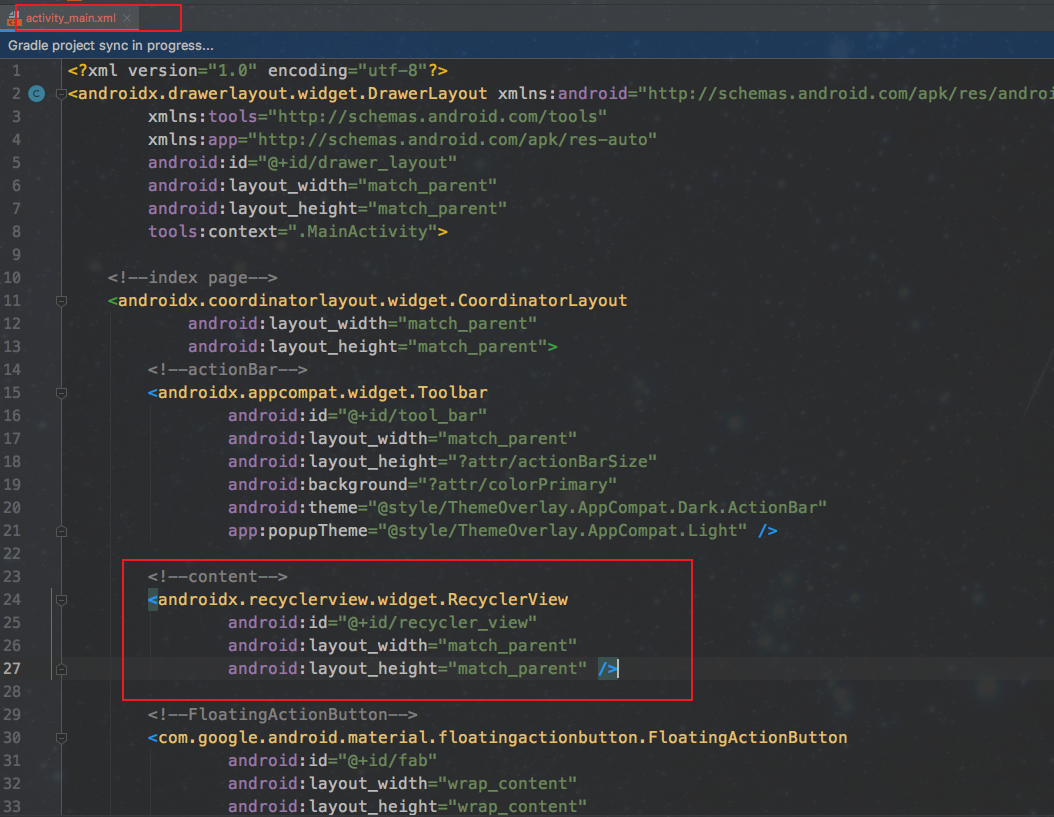Click line number 27 in the gutter

click(13, 669)
